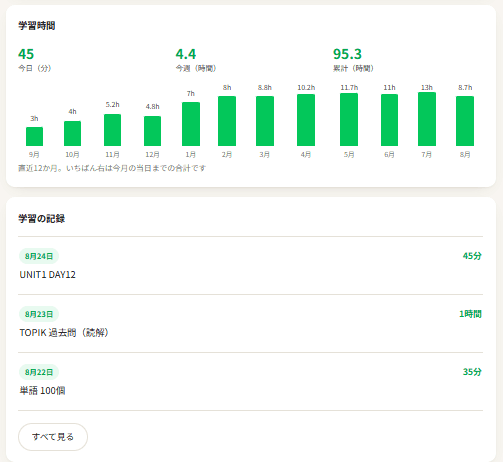Click the 13h value label above 7月
This screenshot has height=462, width=503.
[x=427, y=88]
